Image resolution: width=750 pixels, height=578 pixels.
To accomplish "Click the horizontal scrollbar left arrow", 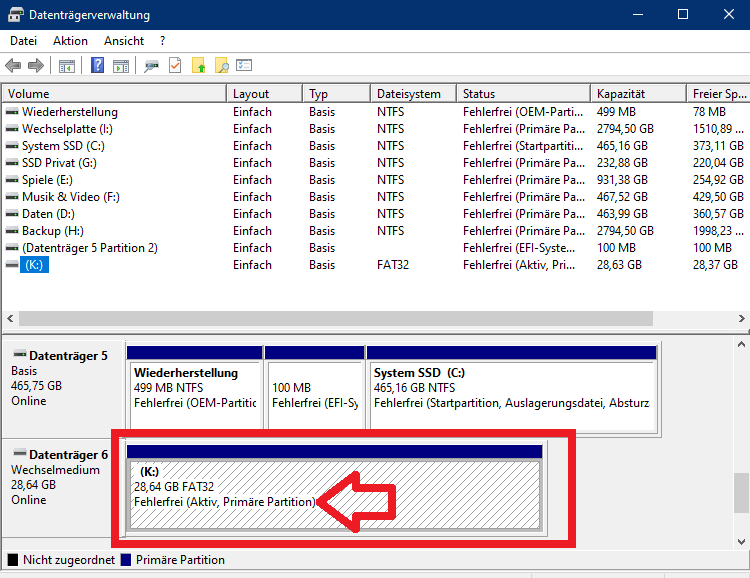I will coord(10,318).
